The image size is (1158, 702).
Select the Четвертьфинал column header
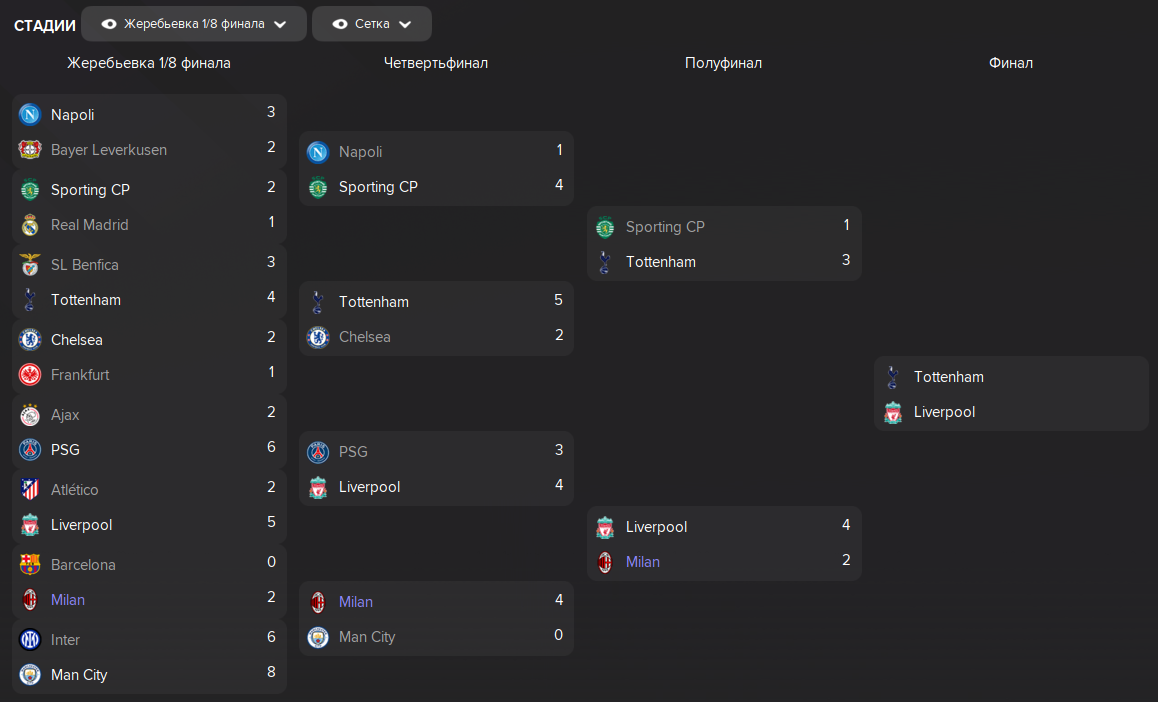pos(436,63)
